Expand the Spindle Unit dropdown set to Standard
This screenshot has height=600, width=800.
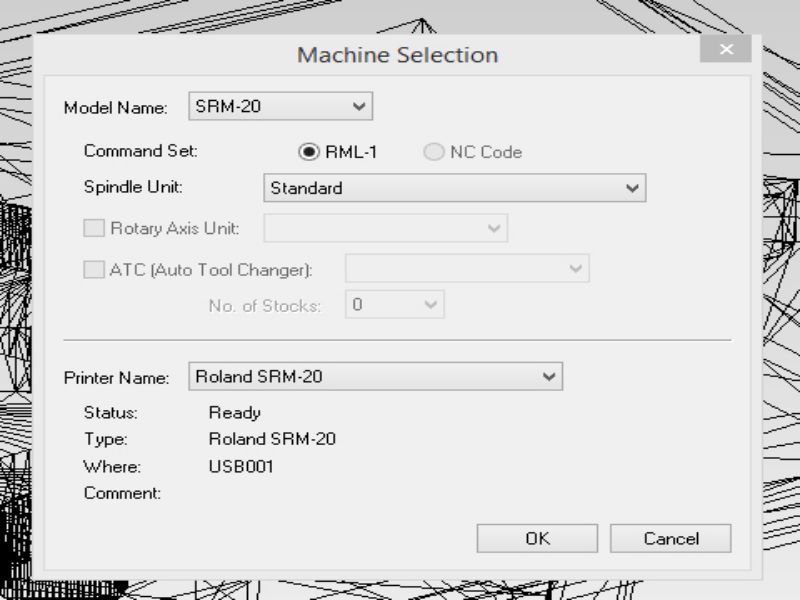click(455, 188)
